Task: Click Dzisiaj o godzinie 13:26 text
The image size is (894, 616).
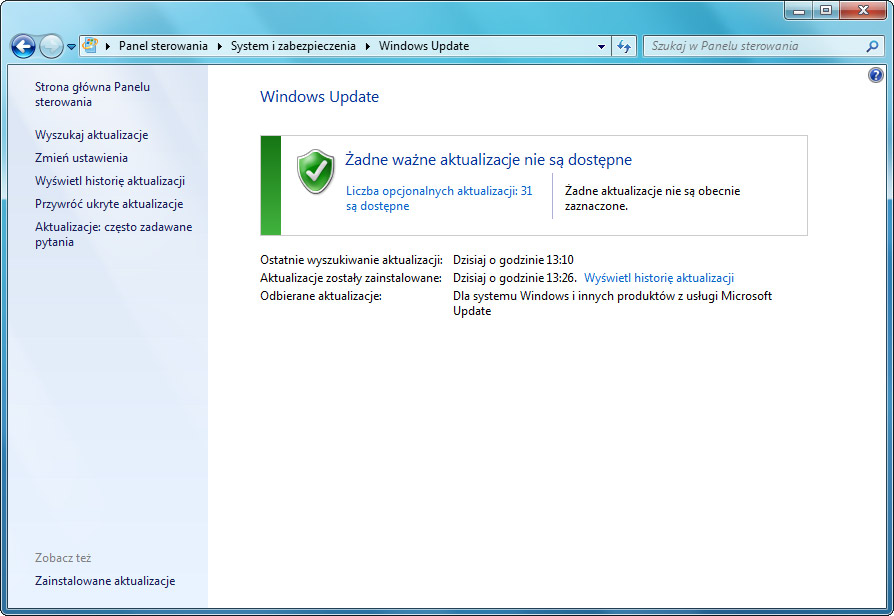Action: click(514, 278)
